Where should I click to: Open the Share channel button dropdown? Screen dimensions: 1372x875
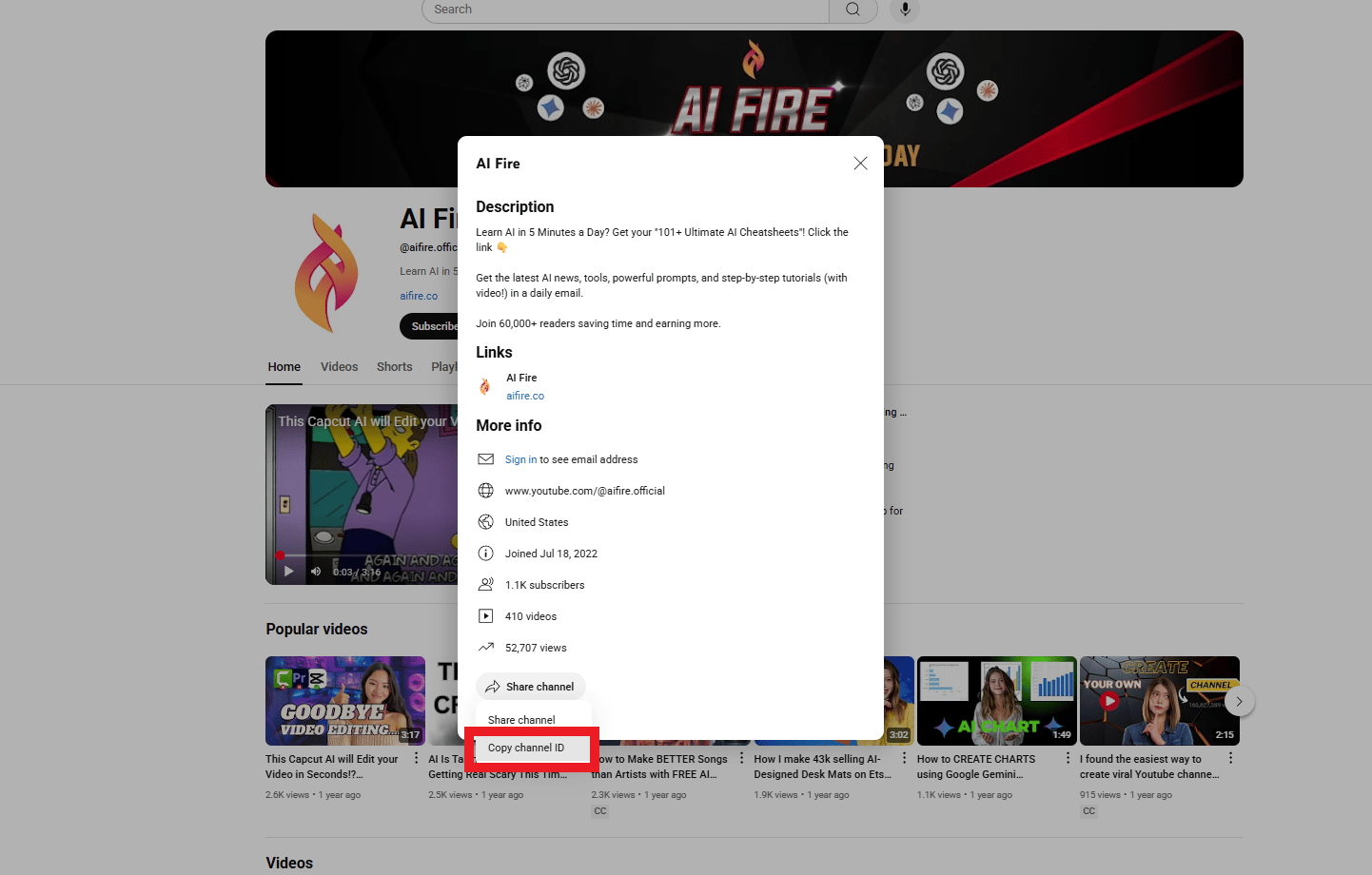pos(531,687)
